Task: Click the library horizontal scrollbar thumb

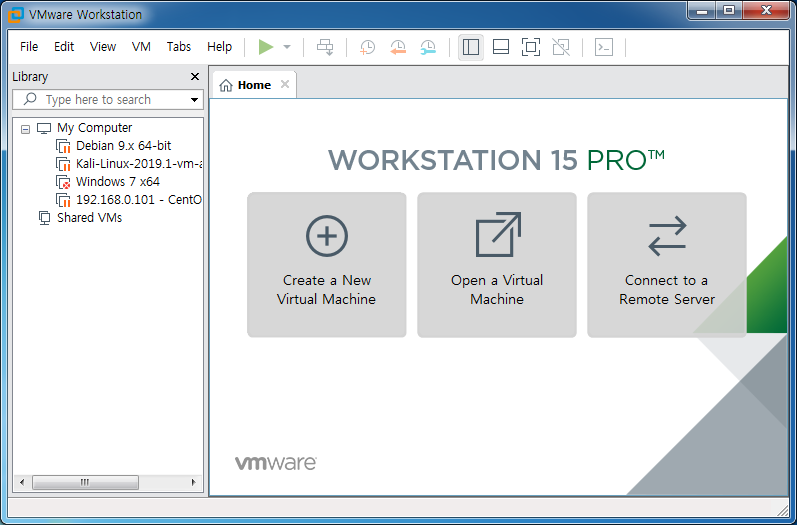Action: pyautogui.click(x=85, y=482)
